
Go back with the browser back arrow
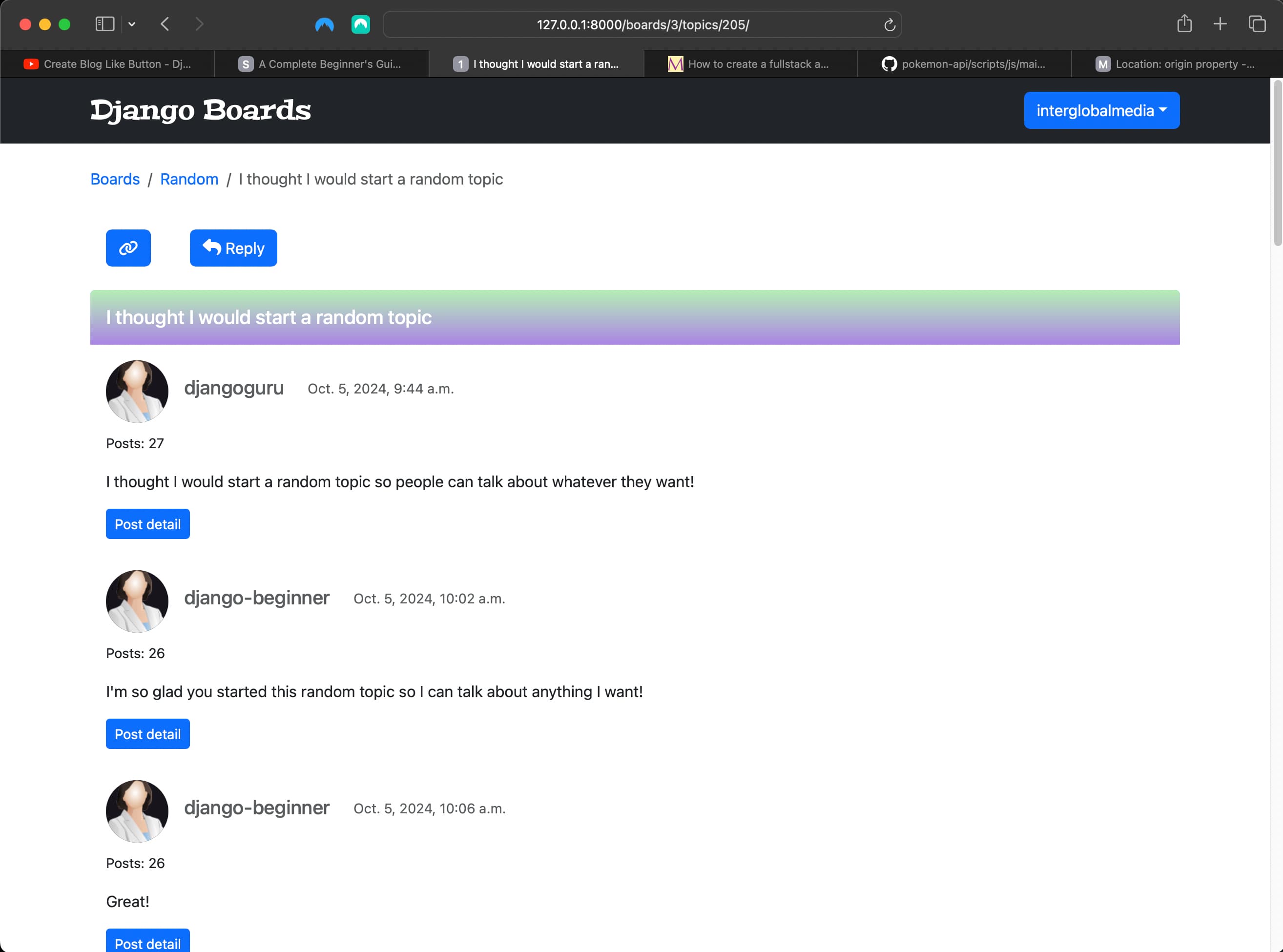[165, 24]
